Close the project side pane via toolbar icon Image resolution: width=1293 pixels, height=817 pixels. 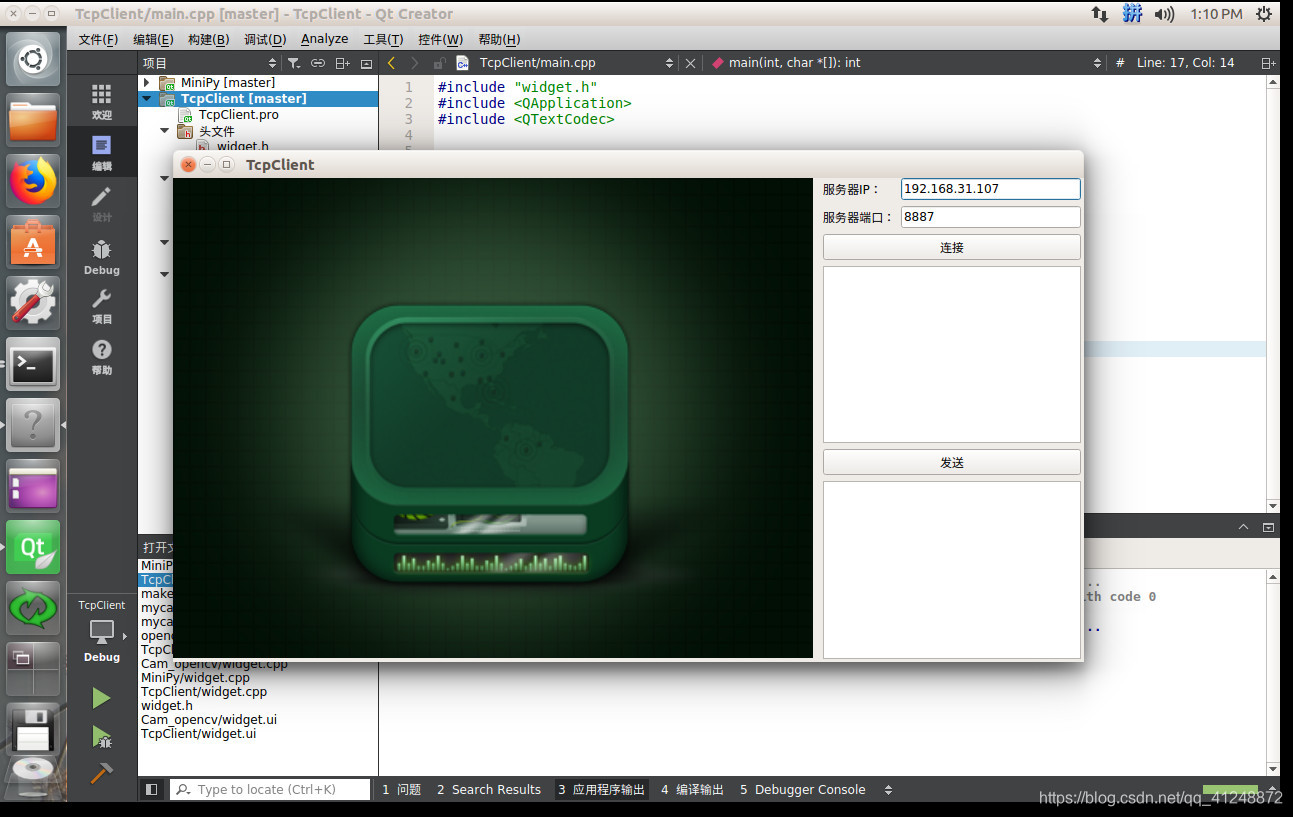(366, 63)
